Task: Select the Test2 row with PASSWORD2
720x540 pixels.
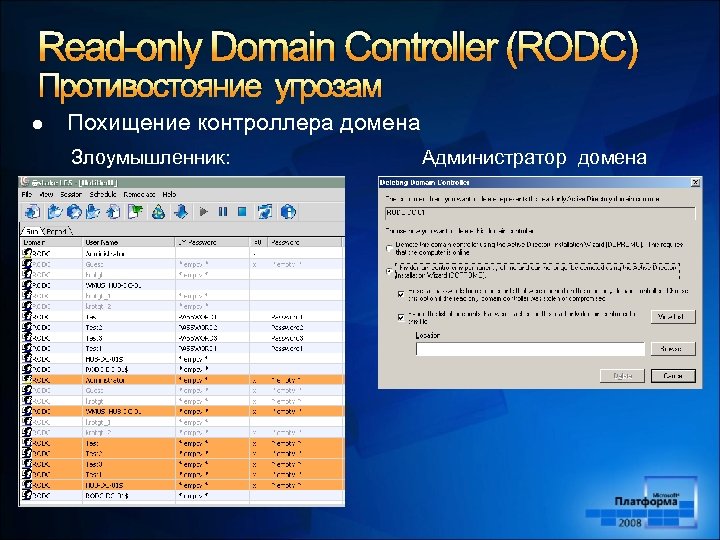Action: pyautogui.click(x=182, y=327)
